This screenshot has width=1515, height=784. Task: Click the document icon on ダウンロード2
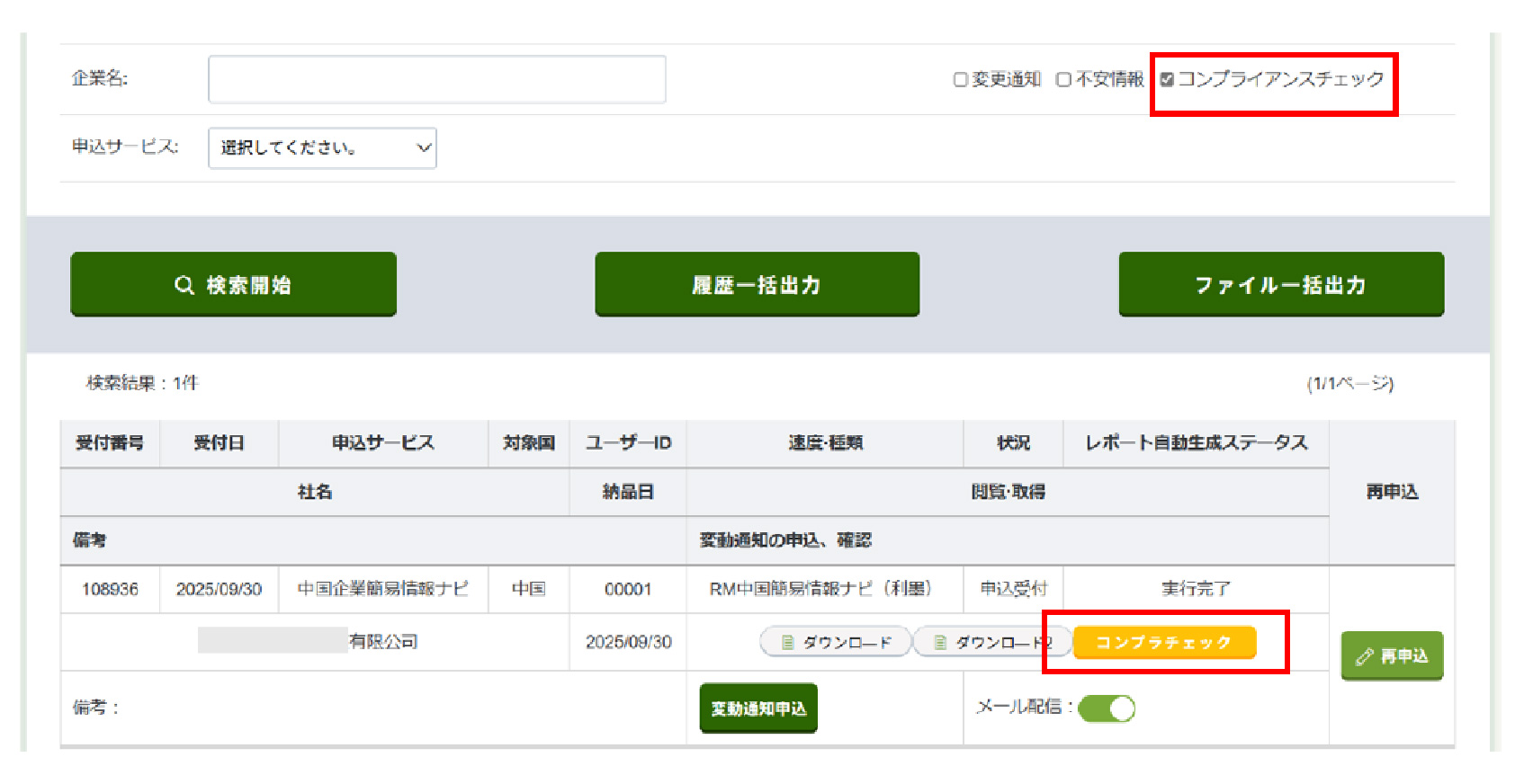click(x=940, y=642)
